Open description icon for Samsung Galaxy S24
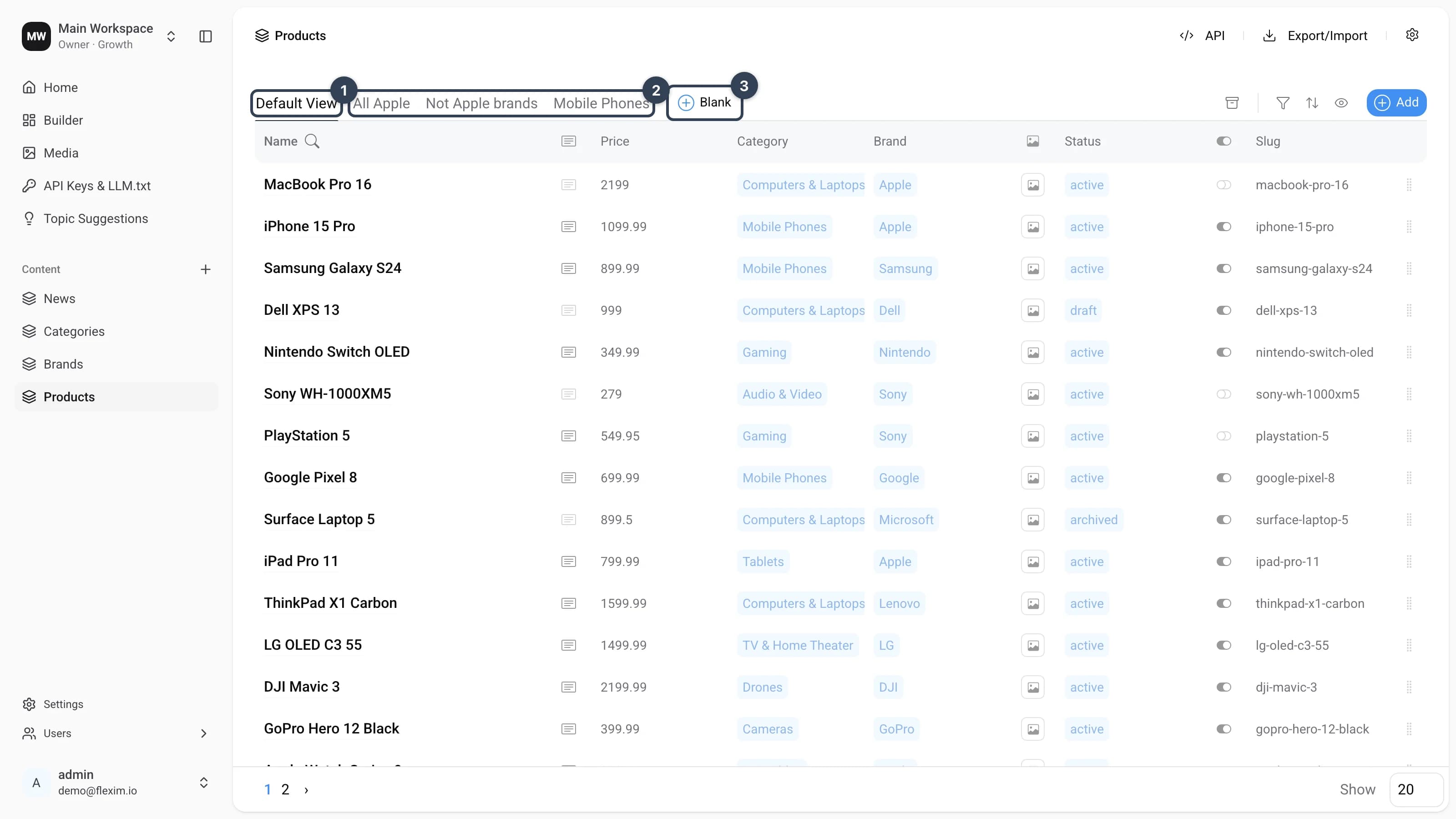Viewport: 1456px width, 819px height. (x=569, y=268)
